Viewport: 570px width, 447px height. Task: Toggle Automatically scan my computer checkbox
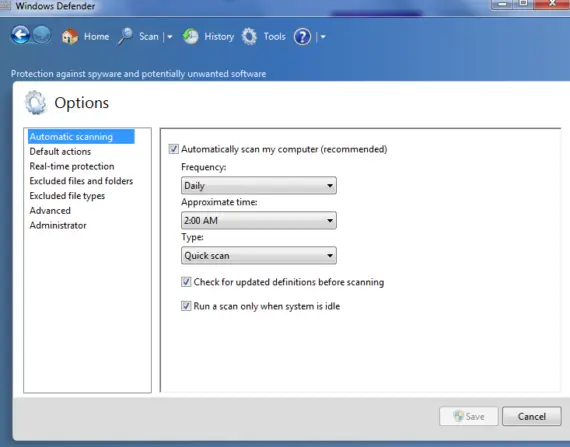173,149
